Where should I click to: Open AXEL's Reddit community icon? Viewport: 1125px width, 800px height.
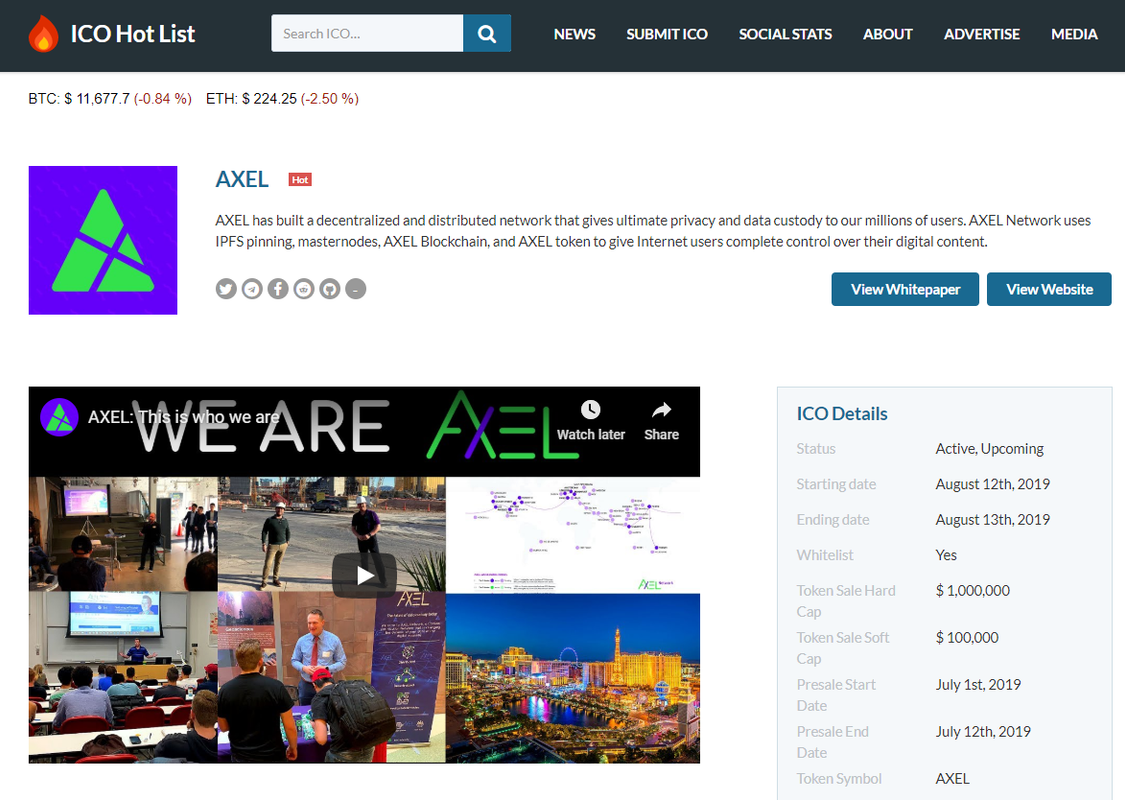click(x=303, y=288)
